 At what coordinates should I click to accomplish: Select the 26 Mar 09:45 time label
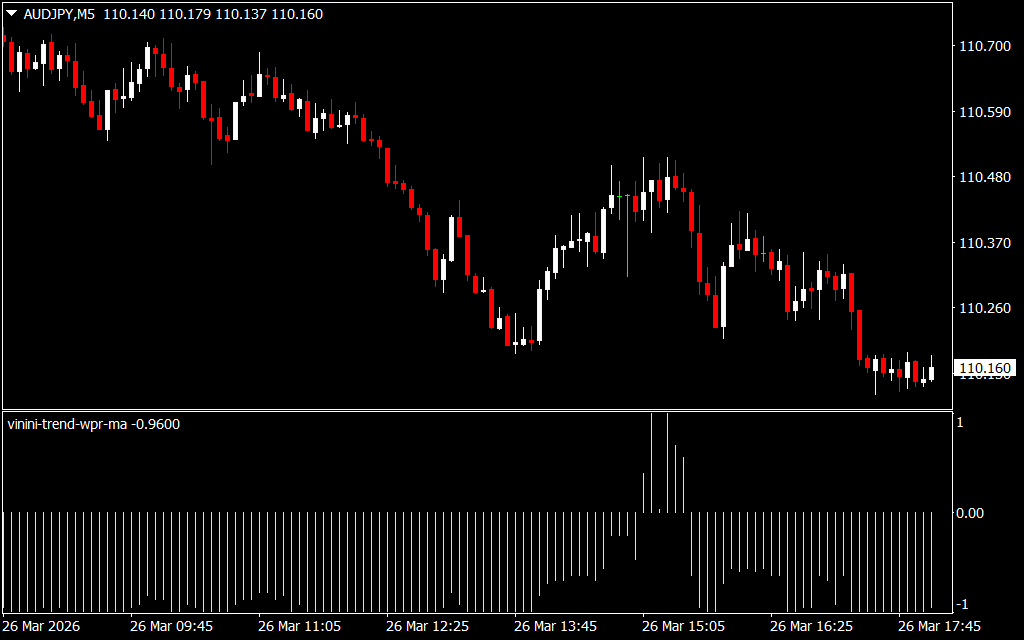pyautogui.click(x=171, y=626)
